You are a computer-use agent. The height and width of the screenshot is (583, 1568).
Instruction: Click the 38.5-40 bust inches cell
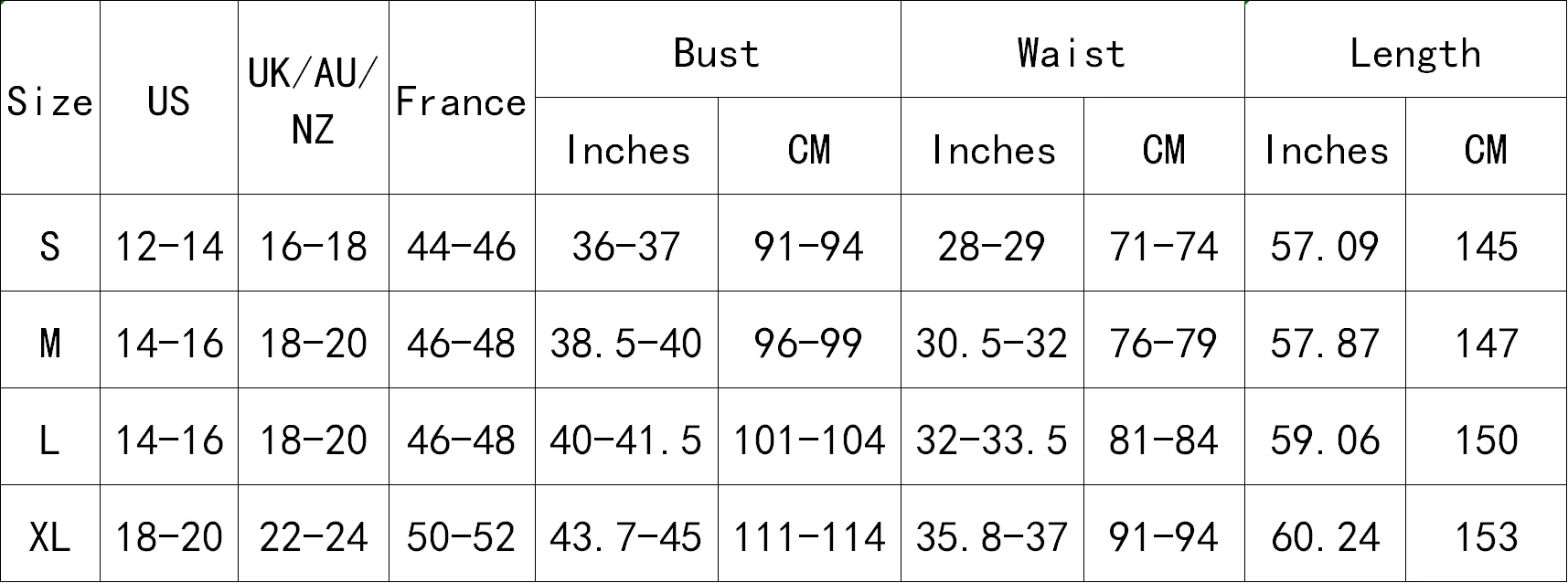[x=626, y=340]
